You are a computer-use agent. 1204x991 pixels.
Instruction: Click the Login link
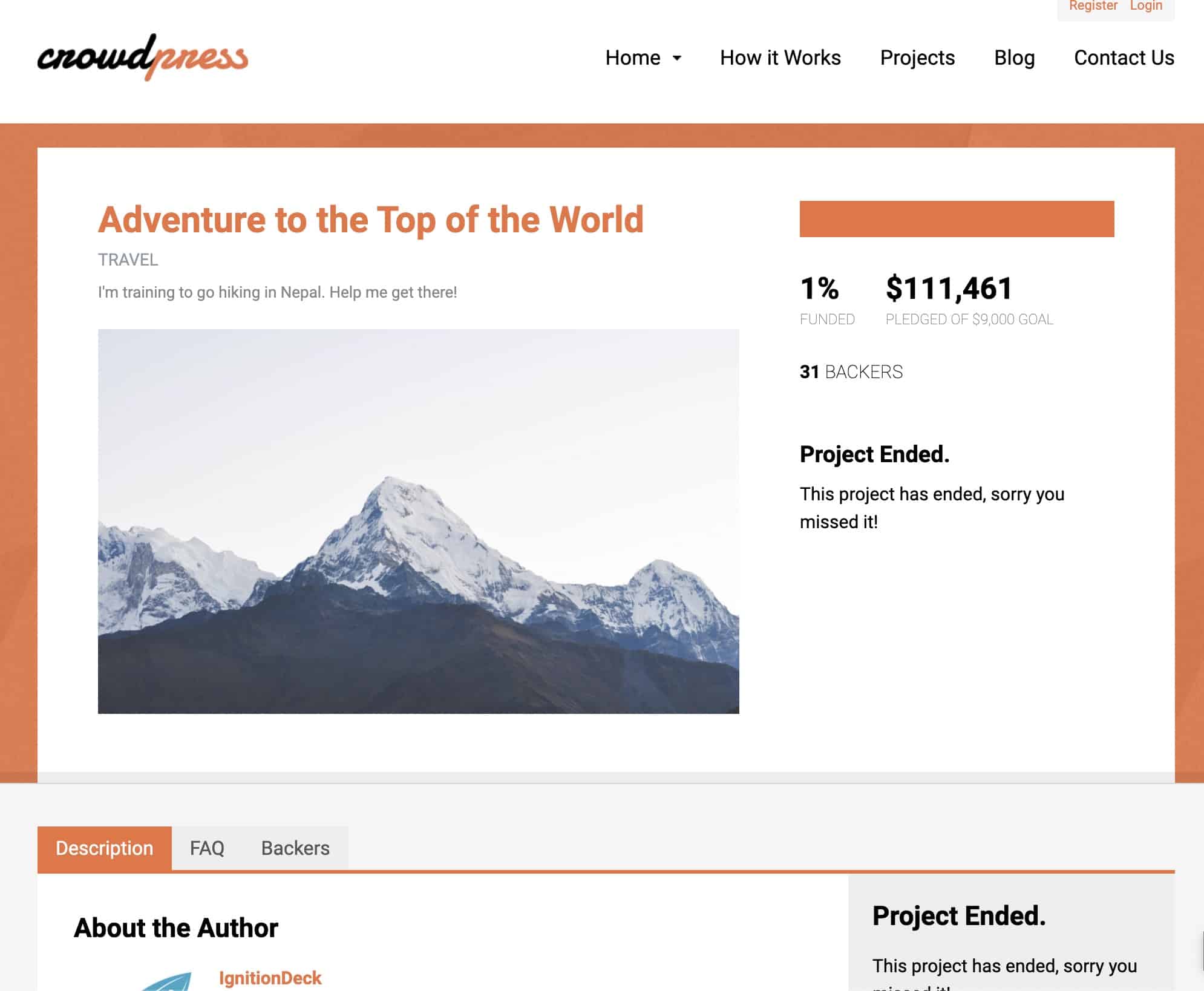pyautogui.click(x=1146, y=6)
